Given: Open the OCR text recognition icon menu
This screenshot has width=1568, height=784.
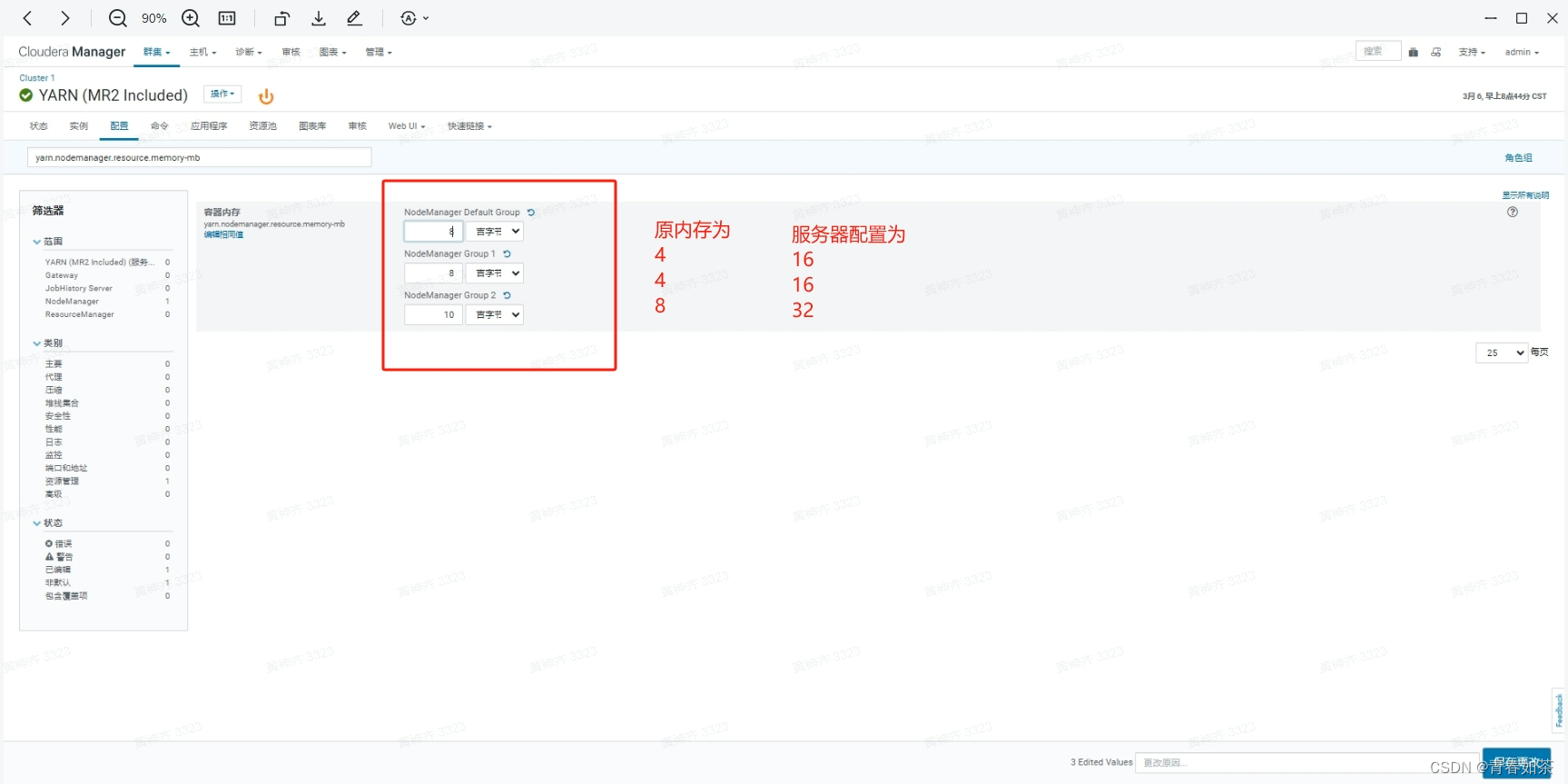Looking at the screenshot, I should [x=413, y=18].
